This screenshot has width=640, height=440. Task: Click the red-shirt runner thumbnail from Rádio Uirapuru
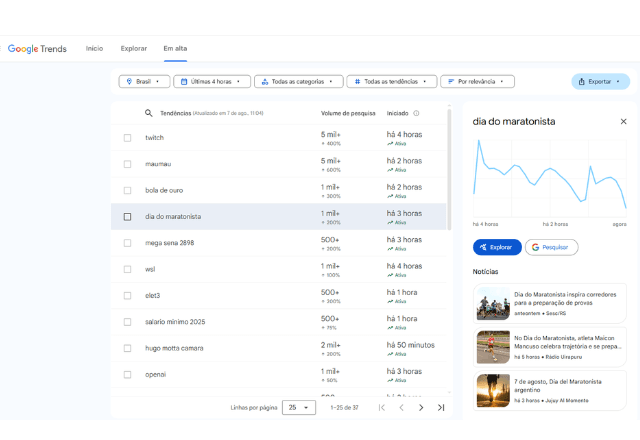493,347
